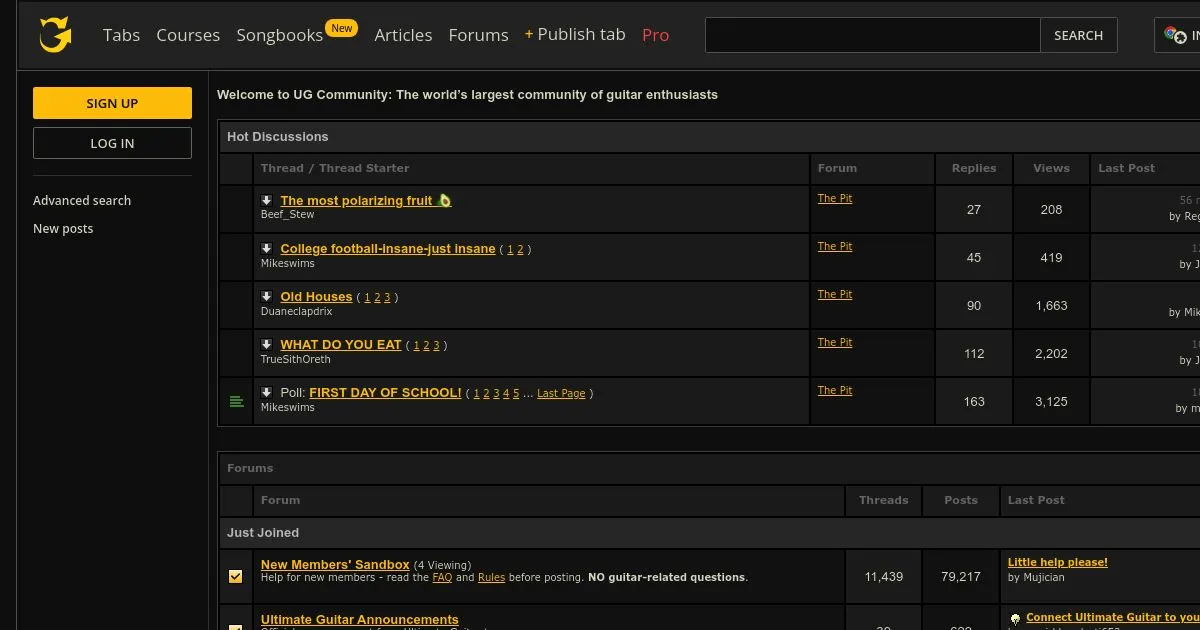This screenshot has height=630, width=1200.
Task: Open the Tabs menu in top navigation
Action: pos(121,35)
